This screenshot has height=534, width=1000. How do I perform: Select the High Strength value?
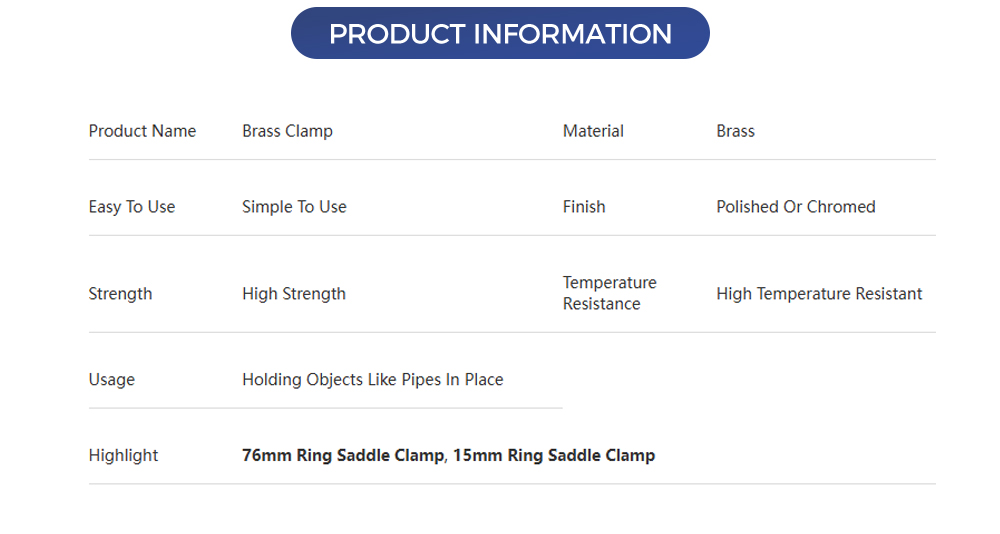pos(293,294)
